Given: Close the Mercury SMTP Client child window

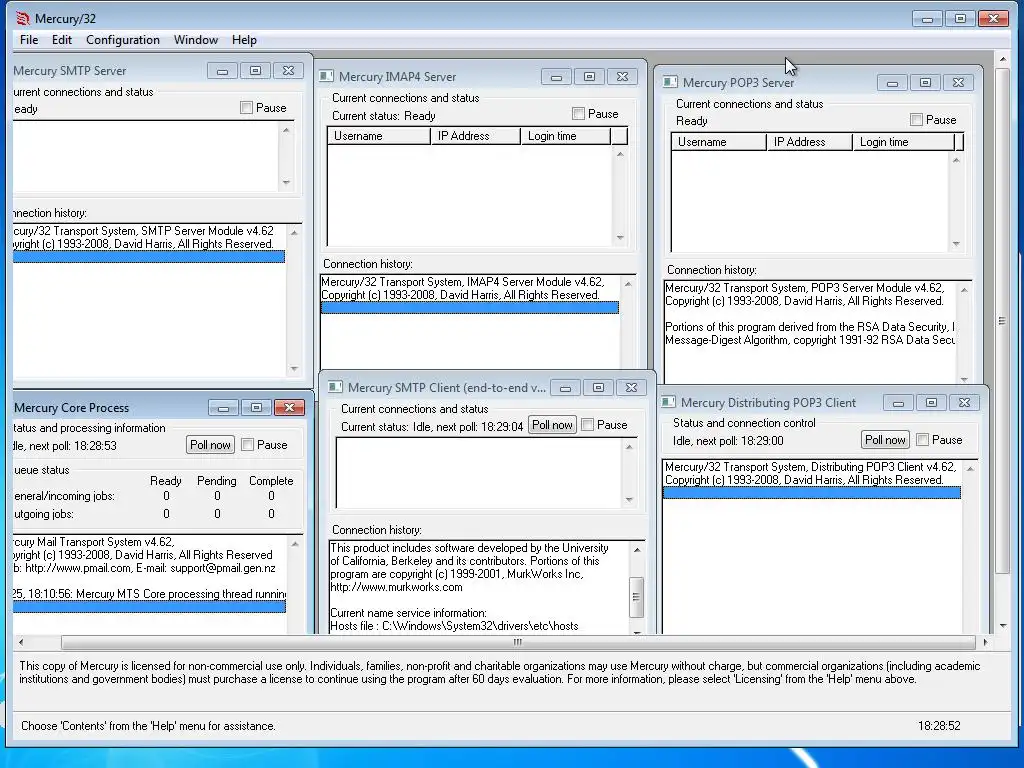Looking at the screenshot, I should 632,388.
